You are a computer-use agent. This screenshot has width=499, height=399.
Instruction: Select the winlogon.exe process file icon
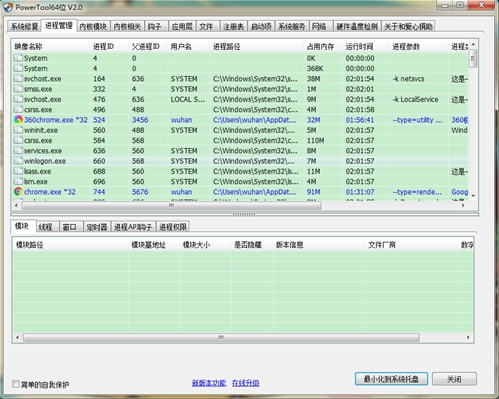pyautogui.click(x=18, y=161)
